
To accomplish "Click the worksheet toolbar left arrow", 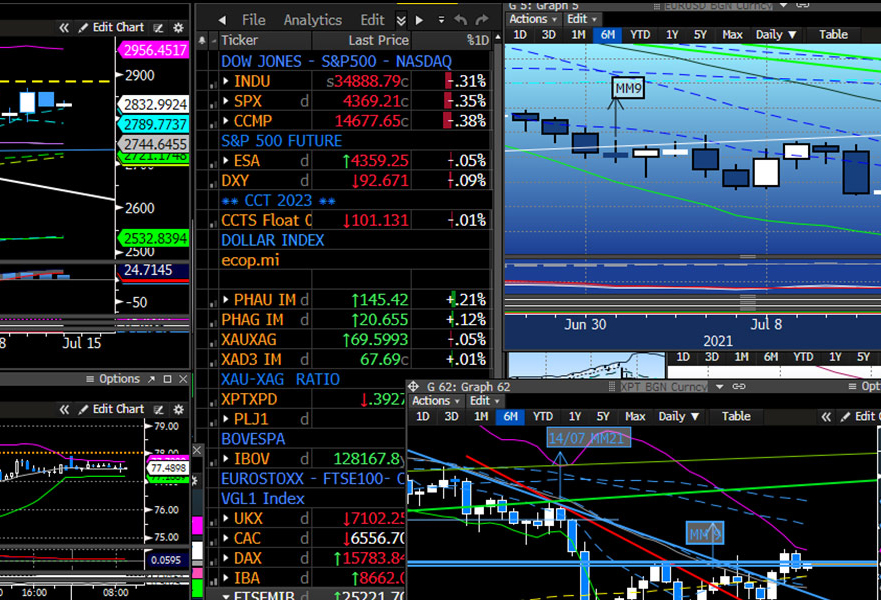I will pyautogui.click(x=222, y=20).
